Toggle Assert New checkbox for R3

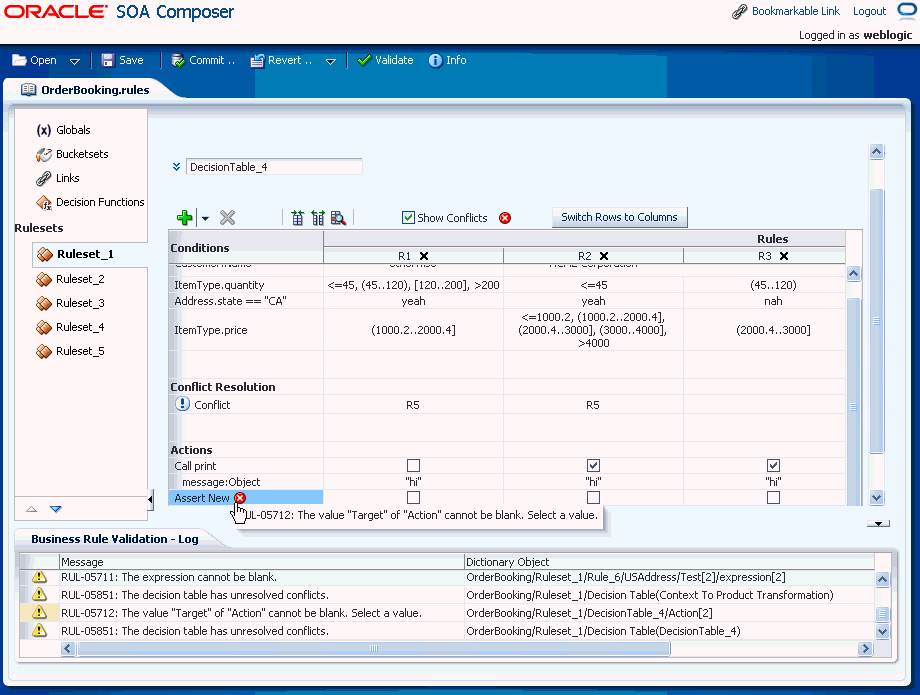click(773, 497)
